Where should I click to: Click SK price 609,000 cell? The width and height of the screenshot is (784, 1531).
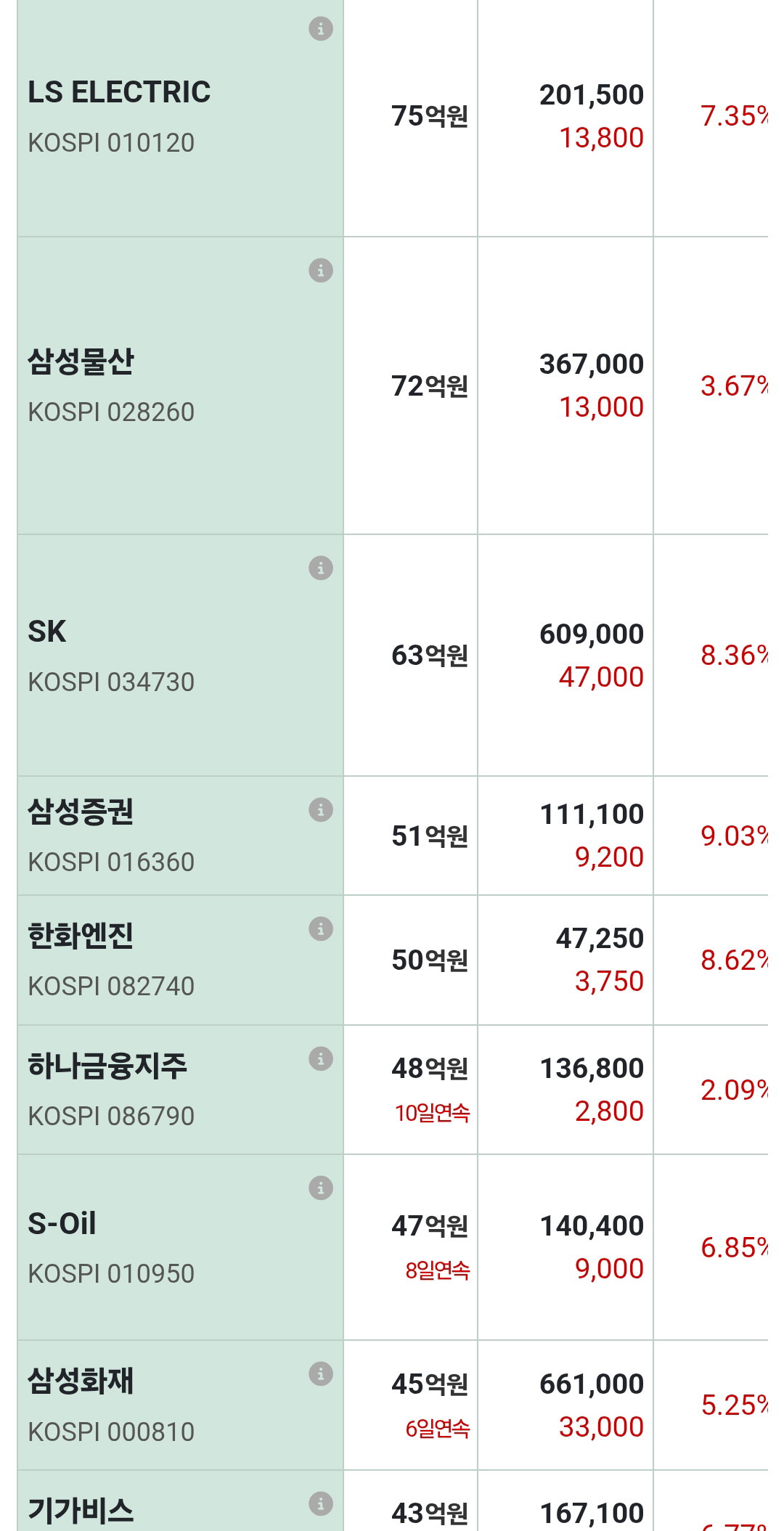pos(592,634)
